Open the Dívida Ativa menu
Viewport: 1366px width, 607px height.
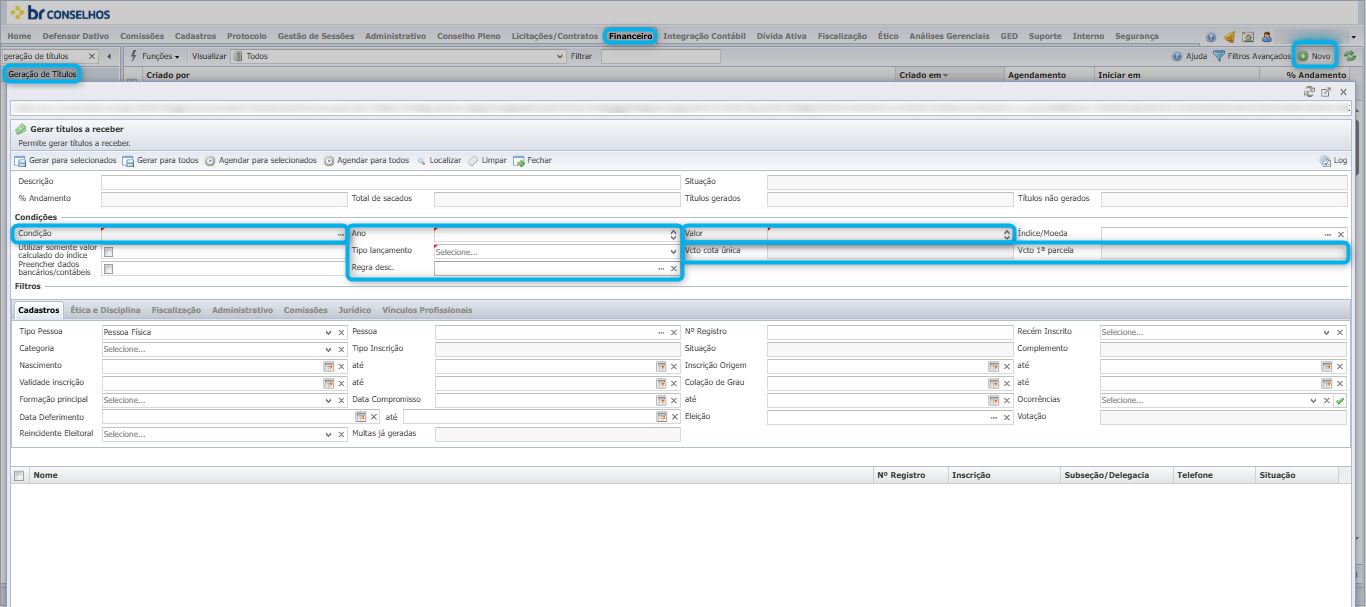coord(781,36)
